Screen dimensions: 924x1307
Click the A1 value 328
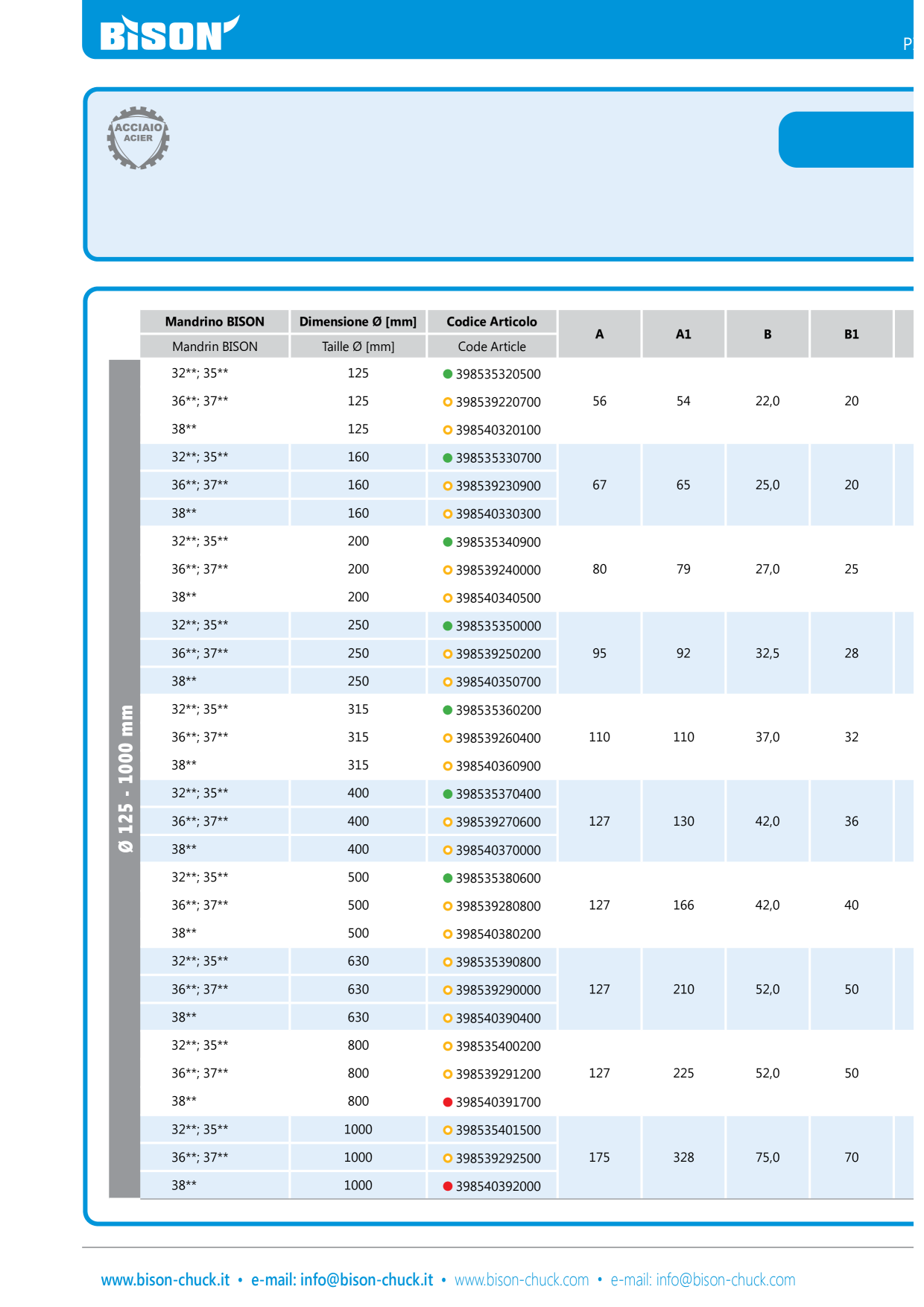click(683, 1157)
